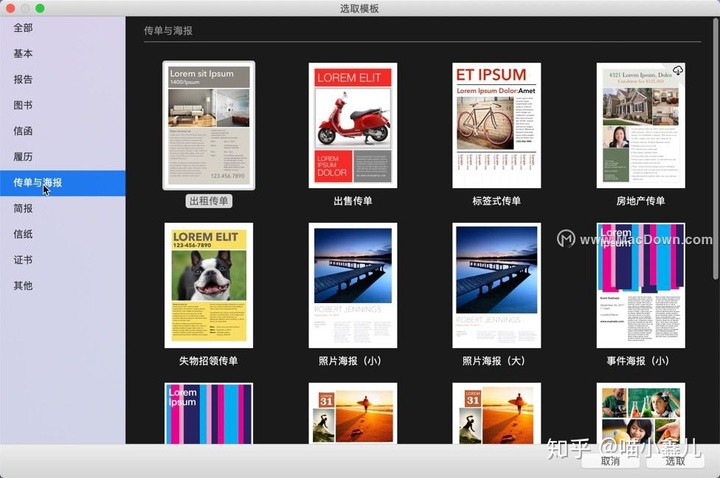Pick the 出售传单 scooter template
720x478 pixels.
(353, 125)
